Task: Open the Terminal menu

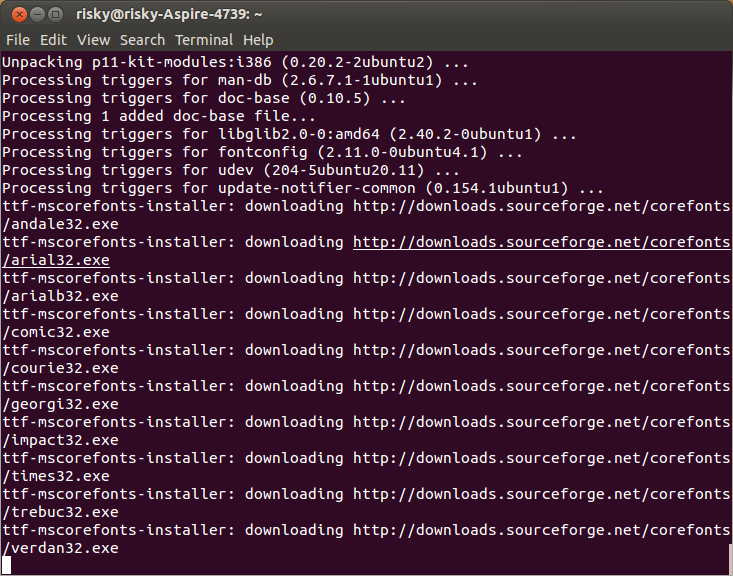Action: (204, 40)
